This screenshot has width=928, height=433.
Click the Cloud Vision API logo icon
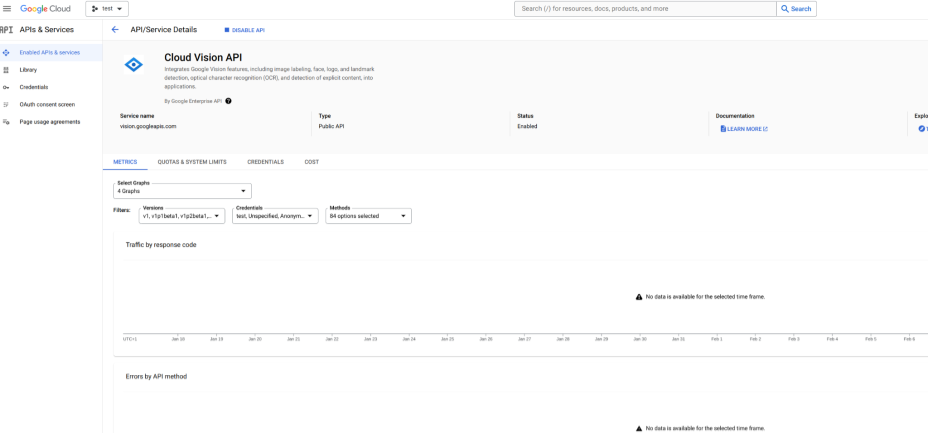coord(133,64)
